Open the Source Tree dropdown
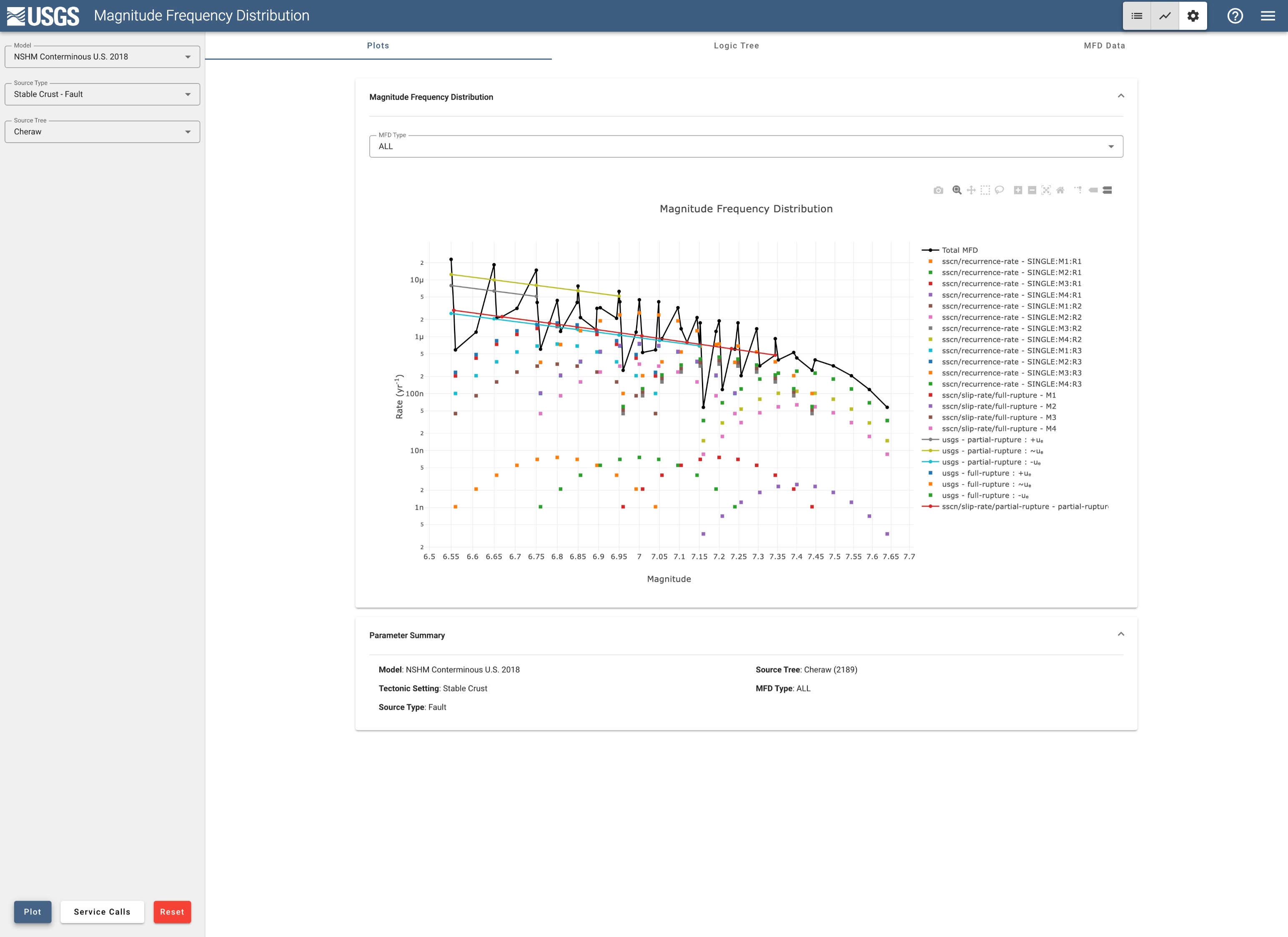Image resolution: width=1288 pixels, height=937 pixels. [x=102, y=132]
